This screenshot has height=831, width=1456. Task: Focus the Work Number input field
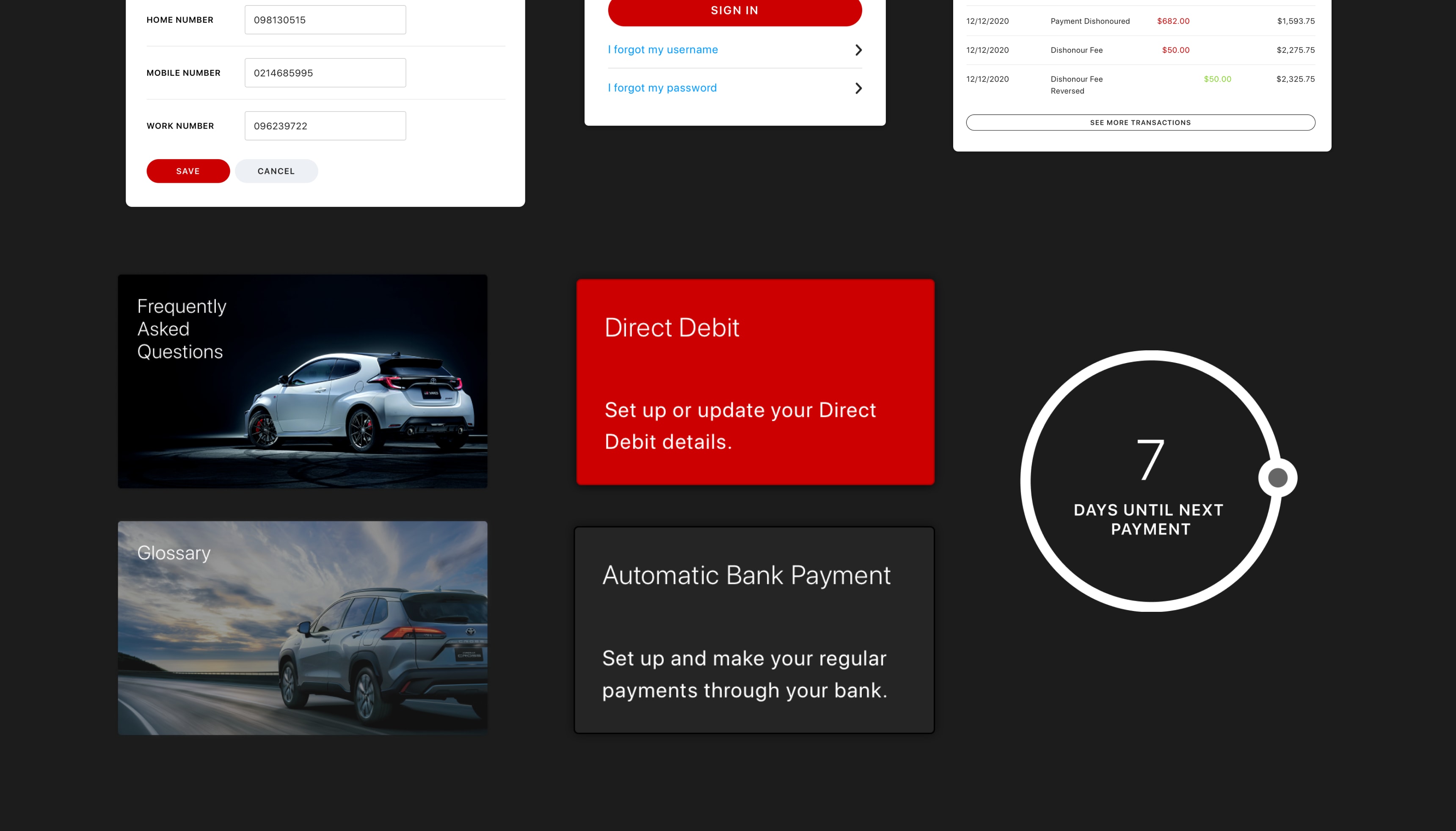coord(325,126)
